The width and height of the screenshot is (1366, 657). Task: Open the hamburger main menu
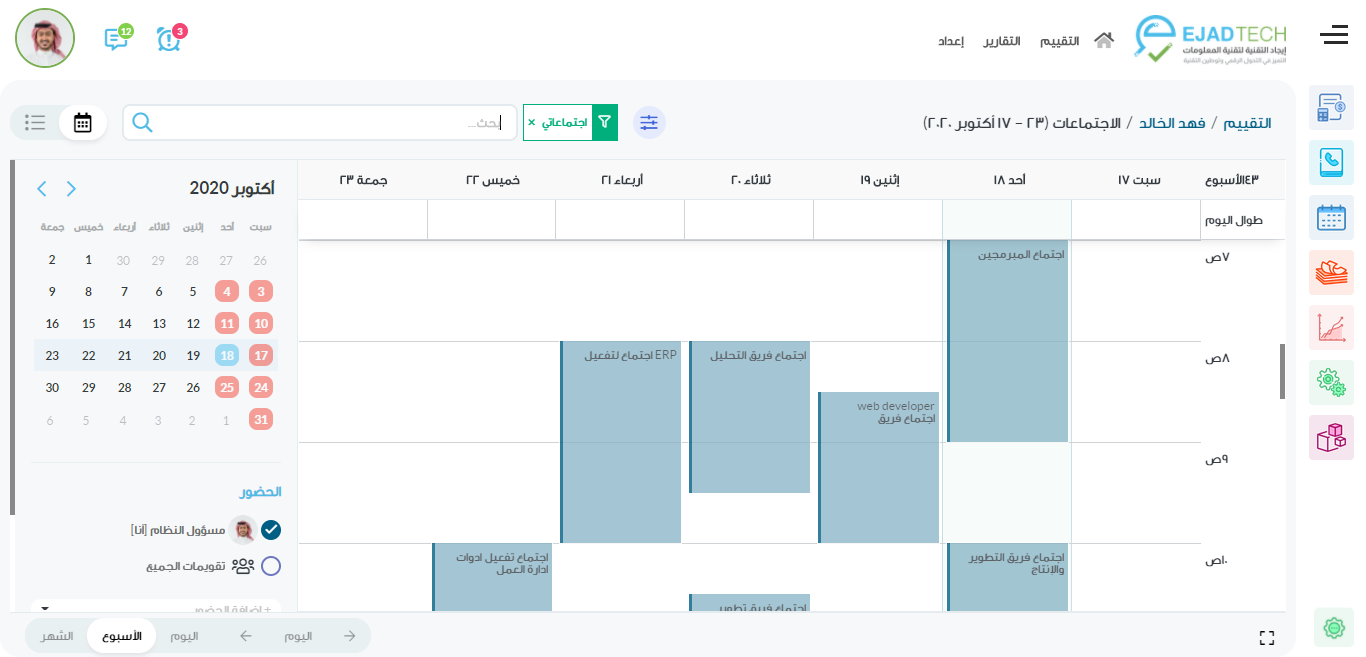[x=1333, y=36]
